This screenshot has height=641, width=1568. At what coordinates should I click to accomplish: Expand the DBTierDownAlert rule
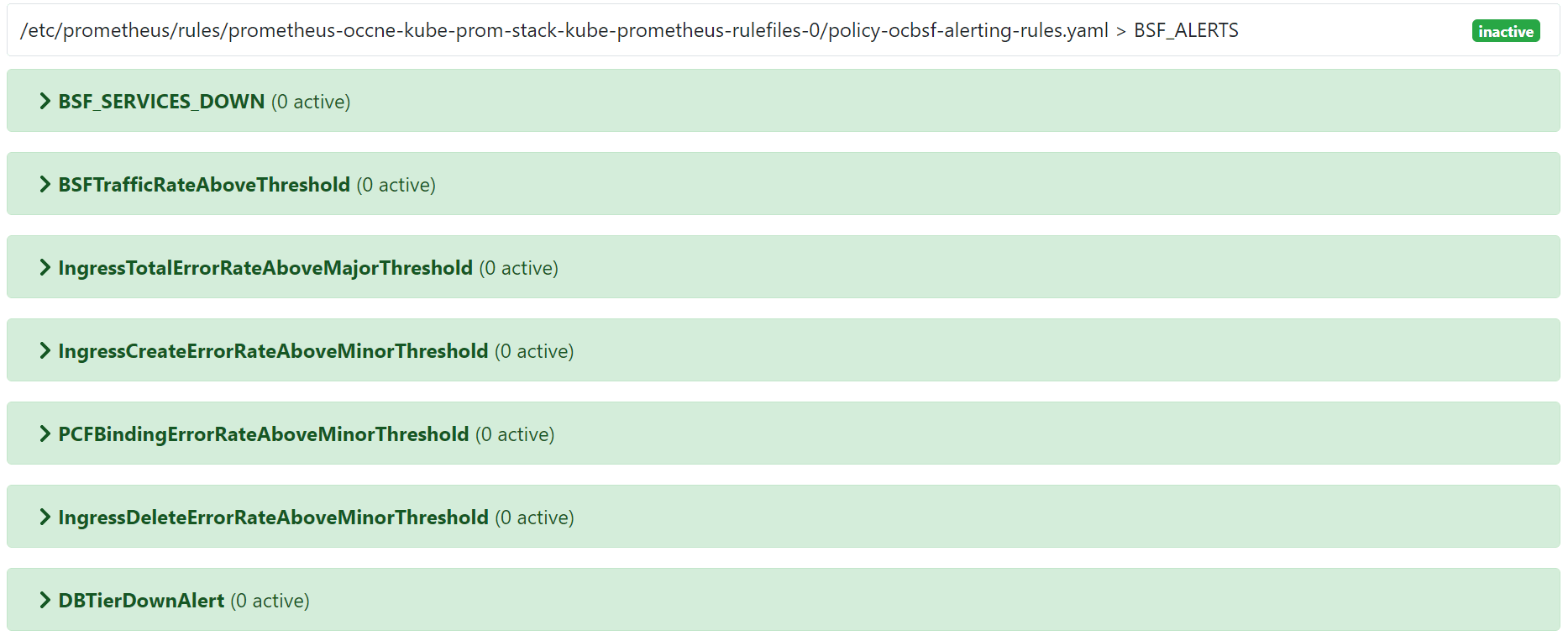point(140,600)
